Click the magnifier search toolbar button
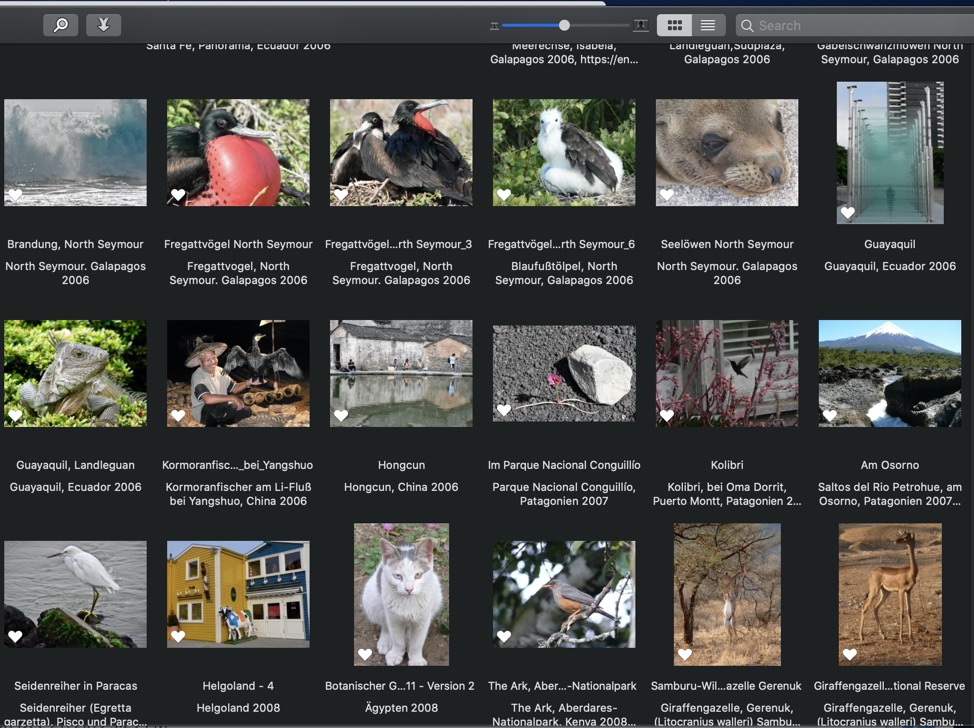 click(x=60, y=25)
